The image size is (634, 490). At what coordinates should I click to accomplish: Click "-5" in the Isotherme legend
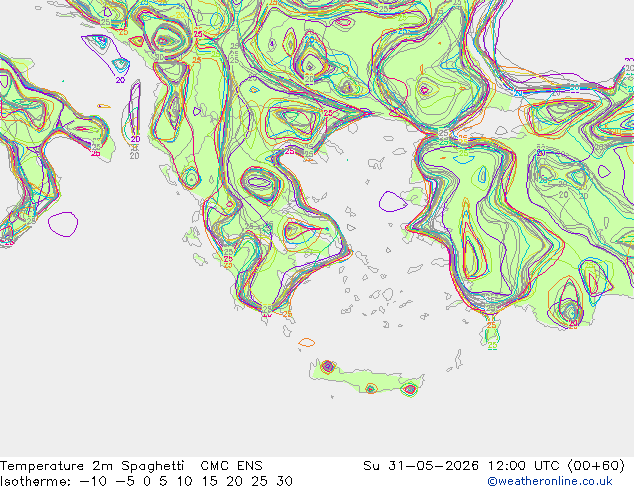tap(126, 482)
